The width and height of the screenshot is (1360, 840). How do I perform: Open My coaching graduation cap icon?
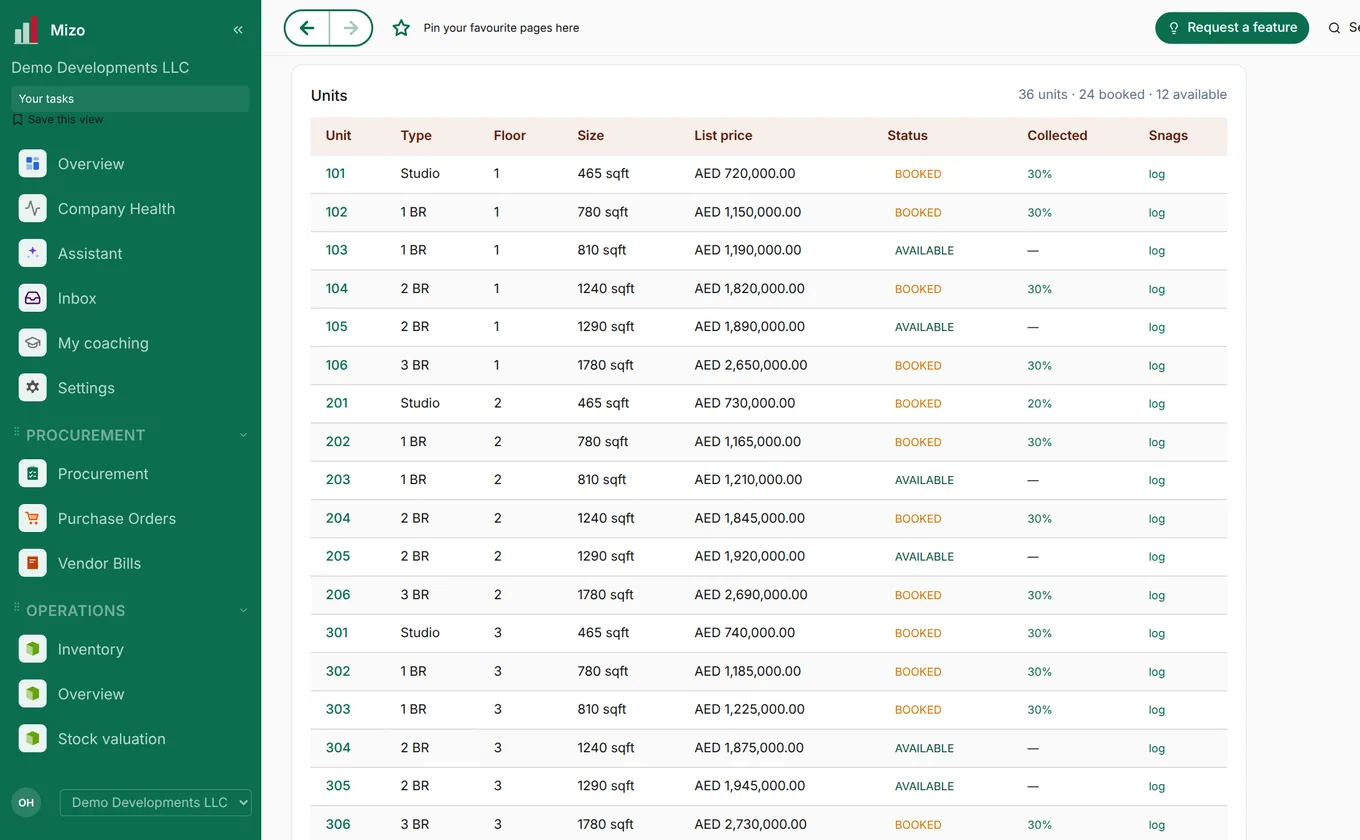(33, 343)
